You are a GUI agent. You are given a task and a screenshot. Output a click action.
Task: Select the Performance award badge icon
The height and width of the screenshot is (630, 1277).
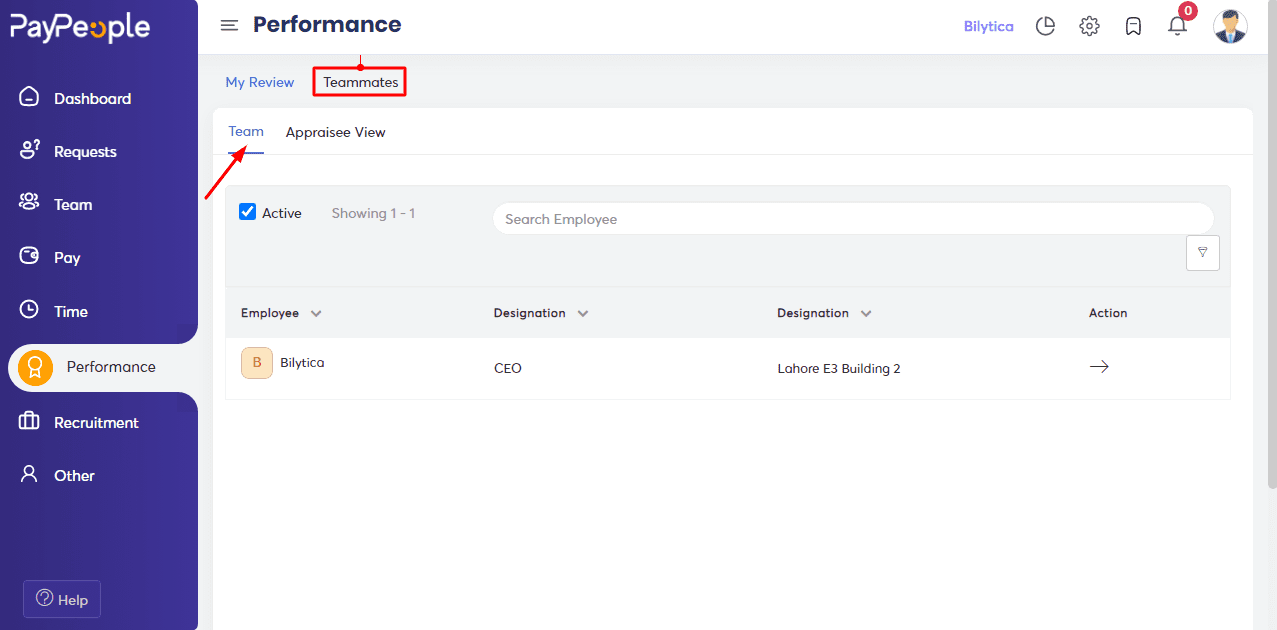tap(35, 367)
